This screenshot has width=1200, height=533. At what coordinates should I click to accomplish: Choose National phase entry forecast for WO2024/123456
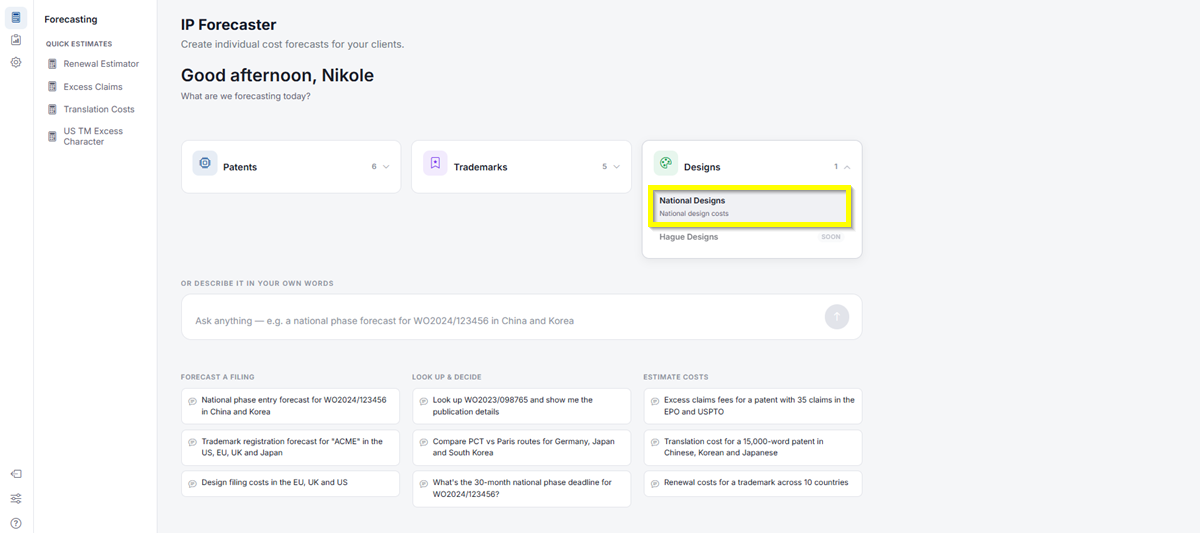click(x=290, y=406)
